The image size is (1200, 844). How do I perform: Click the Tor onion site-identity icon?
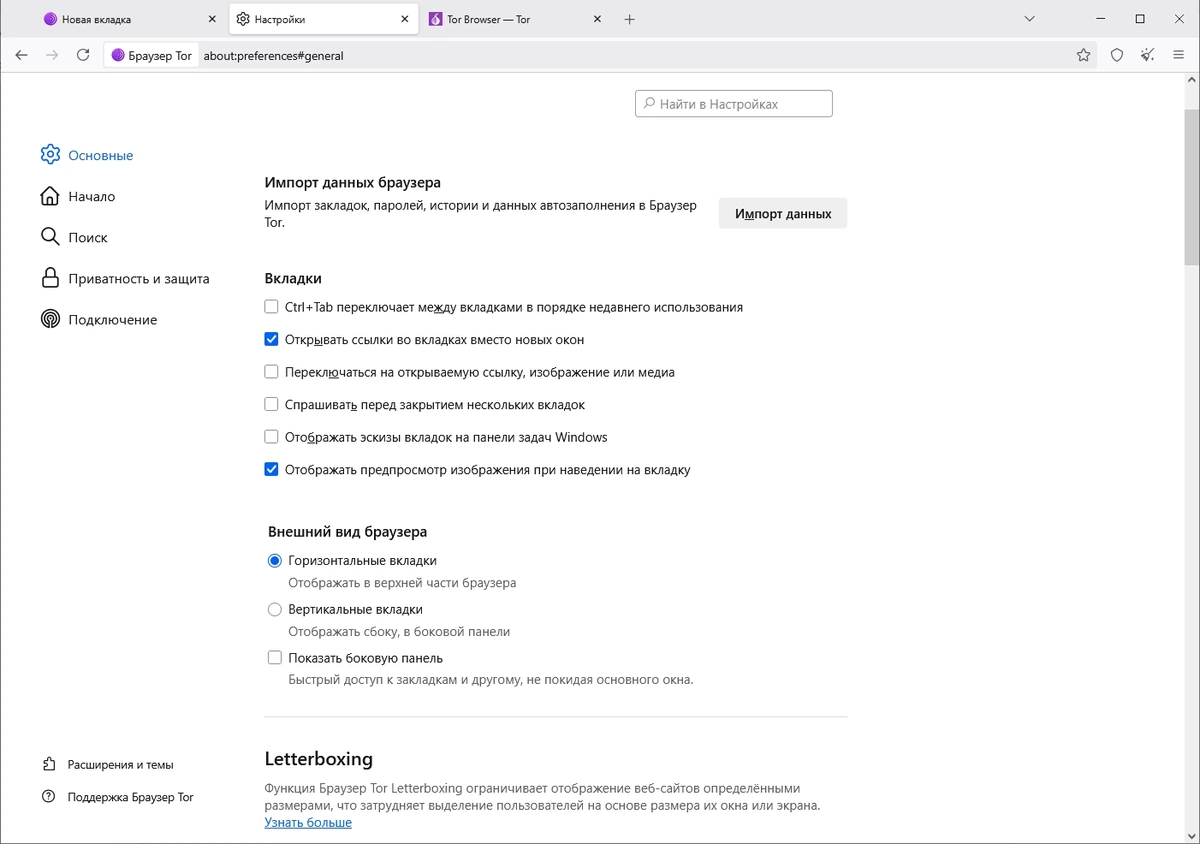pos(118,56)
